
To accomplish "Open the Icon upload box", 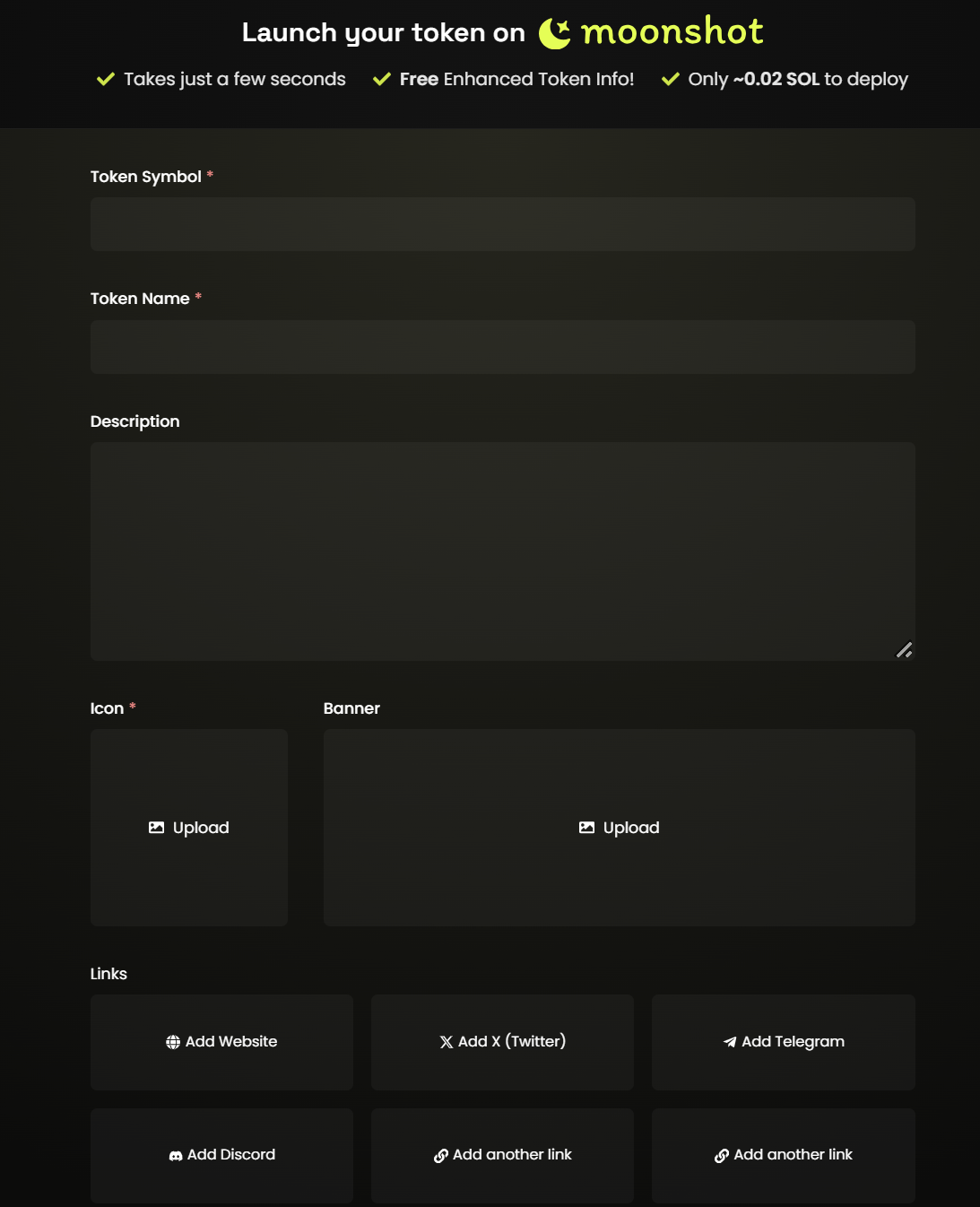I will [x=189, y=828].
